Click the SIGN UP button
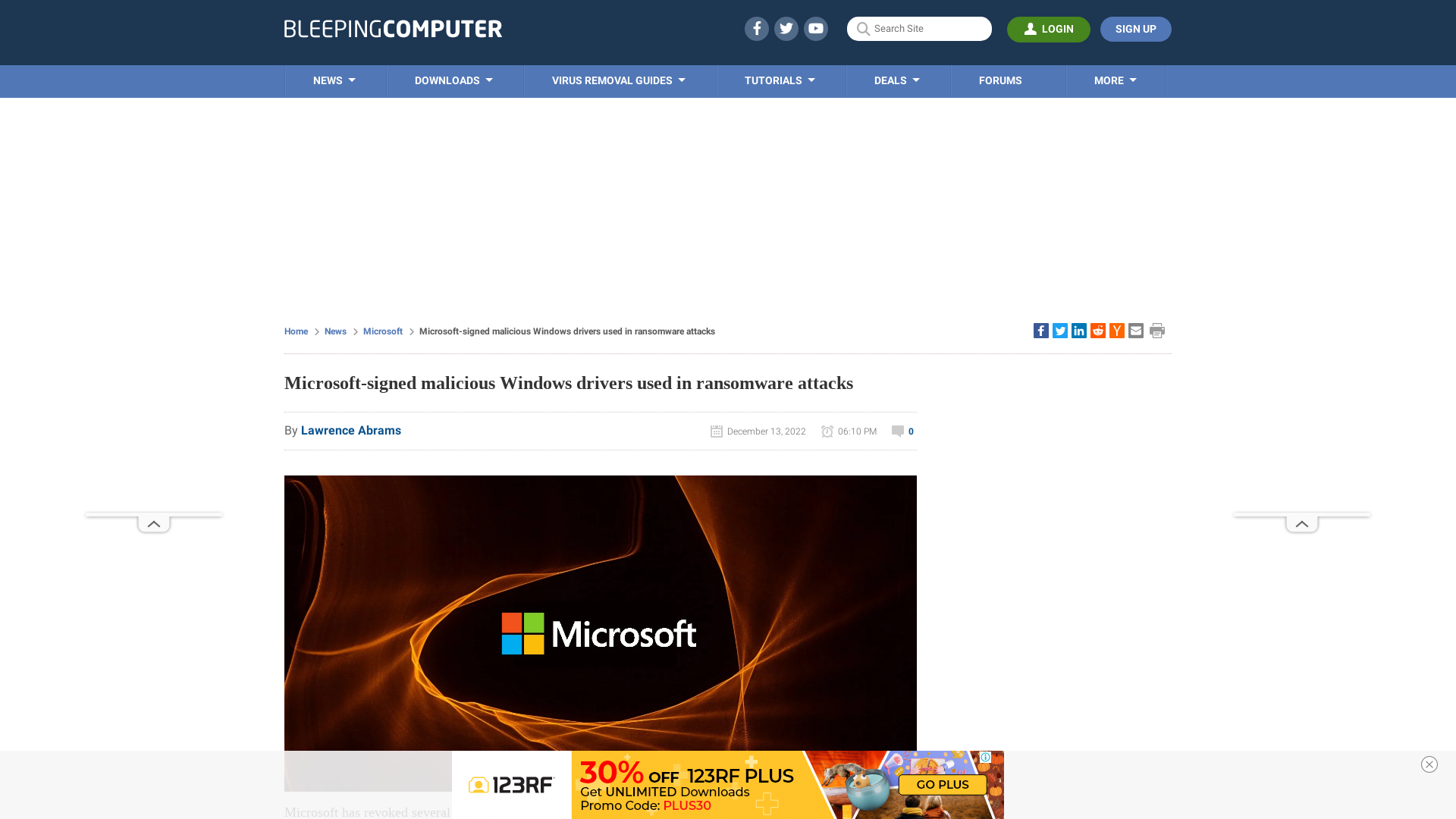 pyautogui.click(x=1136, y=29)
